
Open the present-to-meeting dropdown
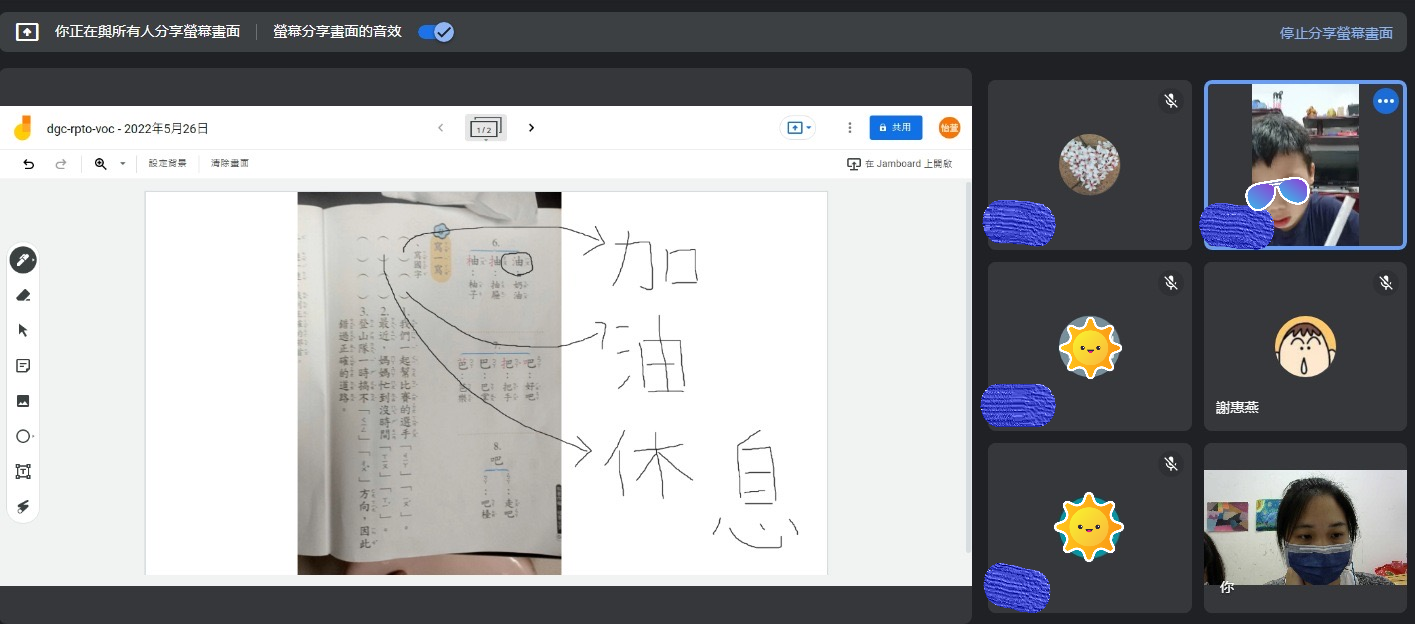(798, 128)
